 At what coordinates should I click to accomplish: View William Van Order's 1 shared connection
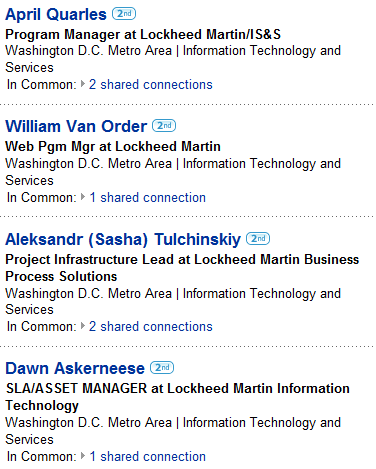point(148,198)
